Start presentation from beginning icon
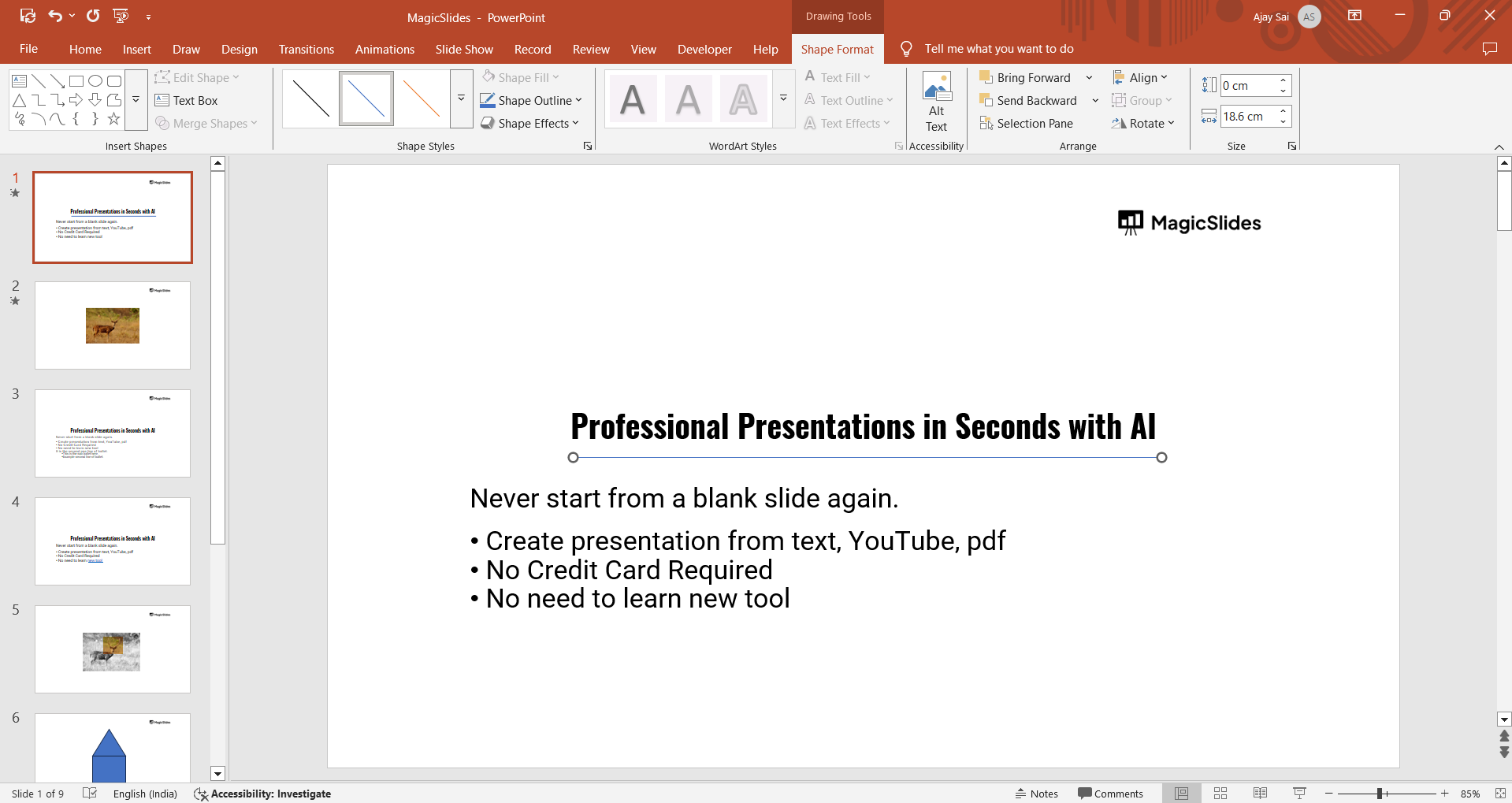The height and width of the screenshot is (803, 1512). click(x=121, y=17)
